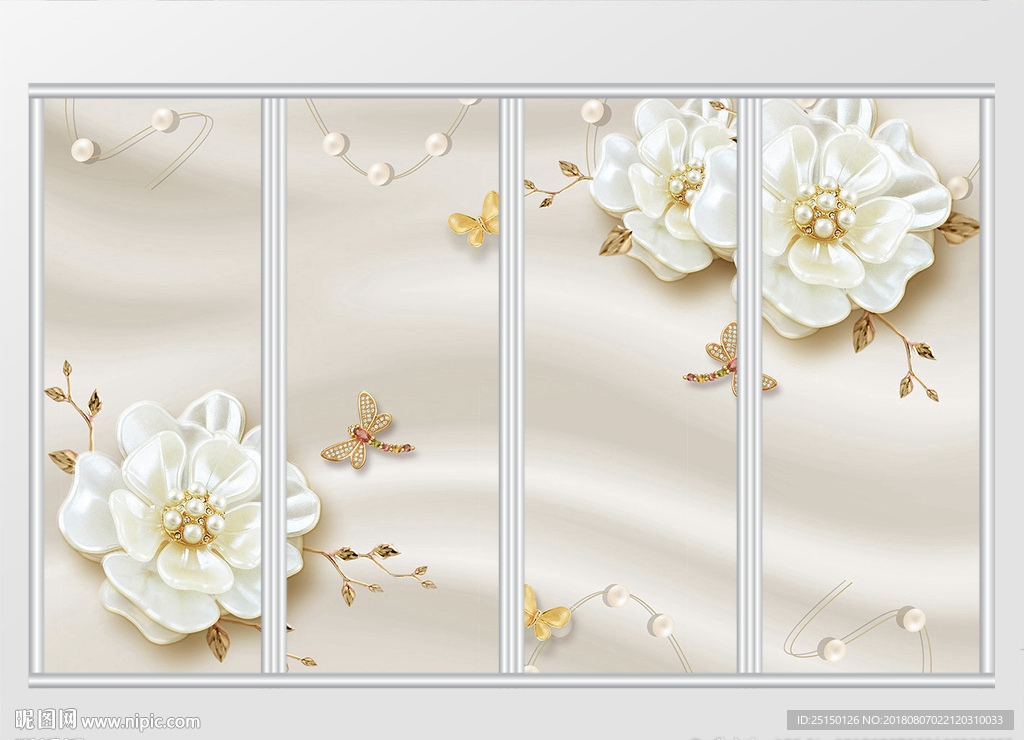Click the middle vertical silver divider bar

pos(511,385)
